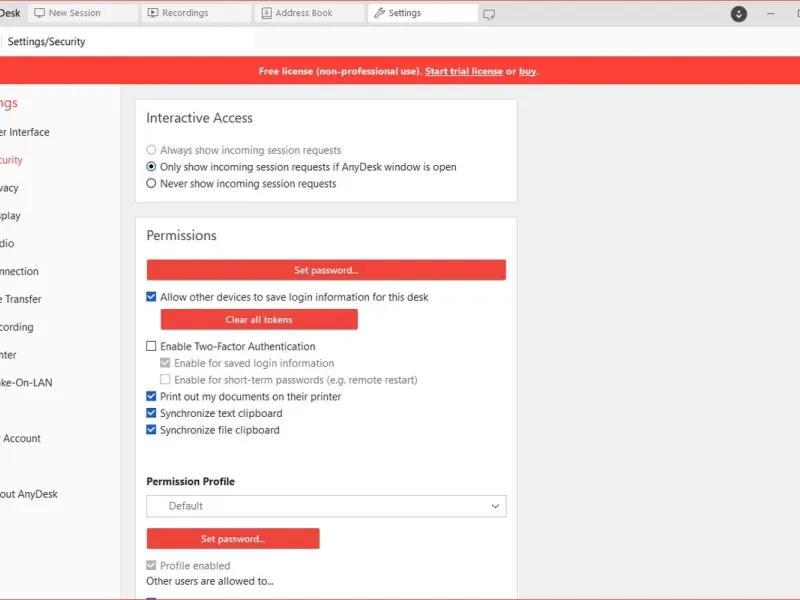
Task: Open Audio settings in sidebar
Action: coord(7,243)
